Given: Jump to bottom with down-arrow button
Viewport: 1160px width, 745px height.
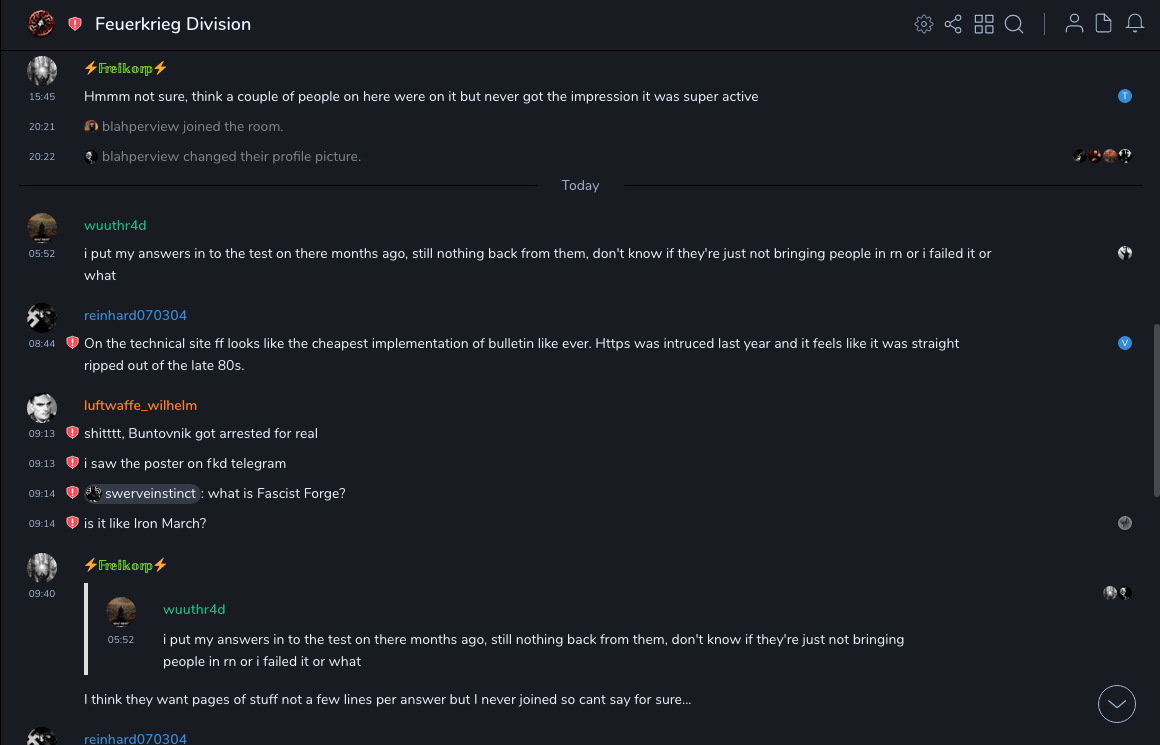Looking at the screenshot, I should click(x=1117, y=704).
